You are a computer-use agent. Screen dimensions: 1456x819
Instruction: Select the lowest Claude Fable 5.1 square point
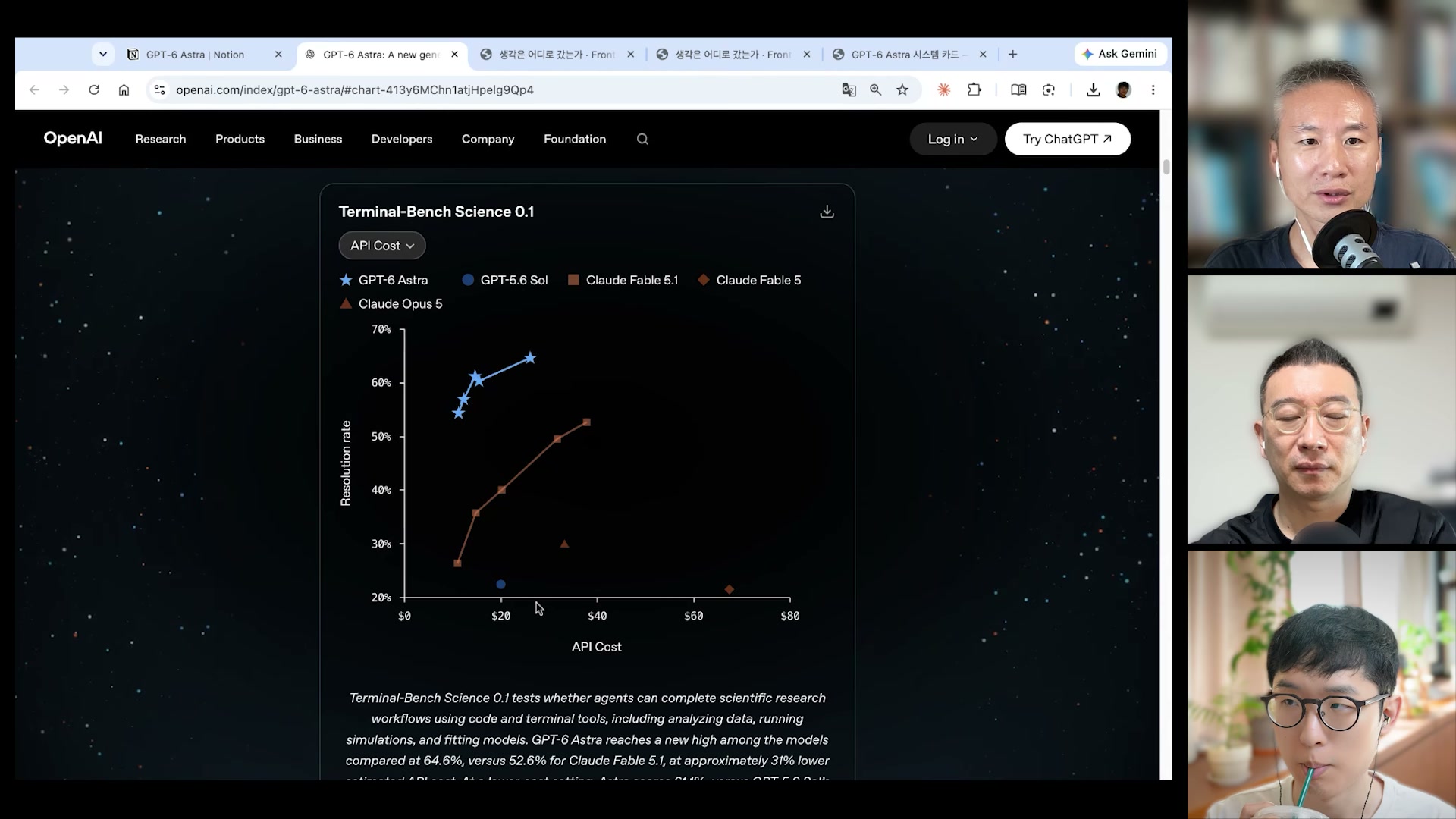457,563
